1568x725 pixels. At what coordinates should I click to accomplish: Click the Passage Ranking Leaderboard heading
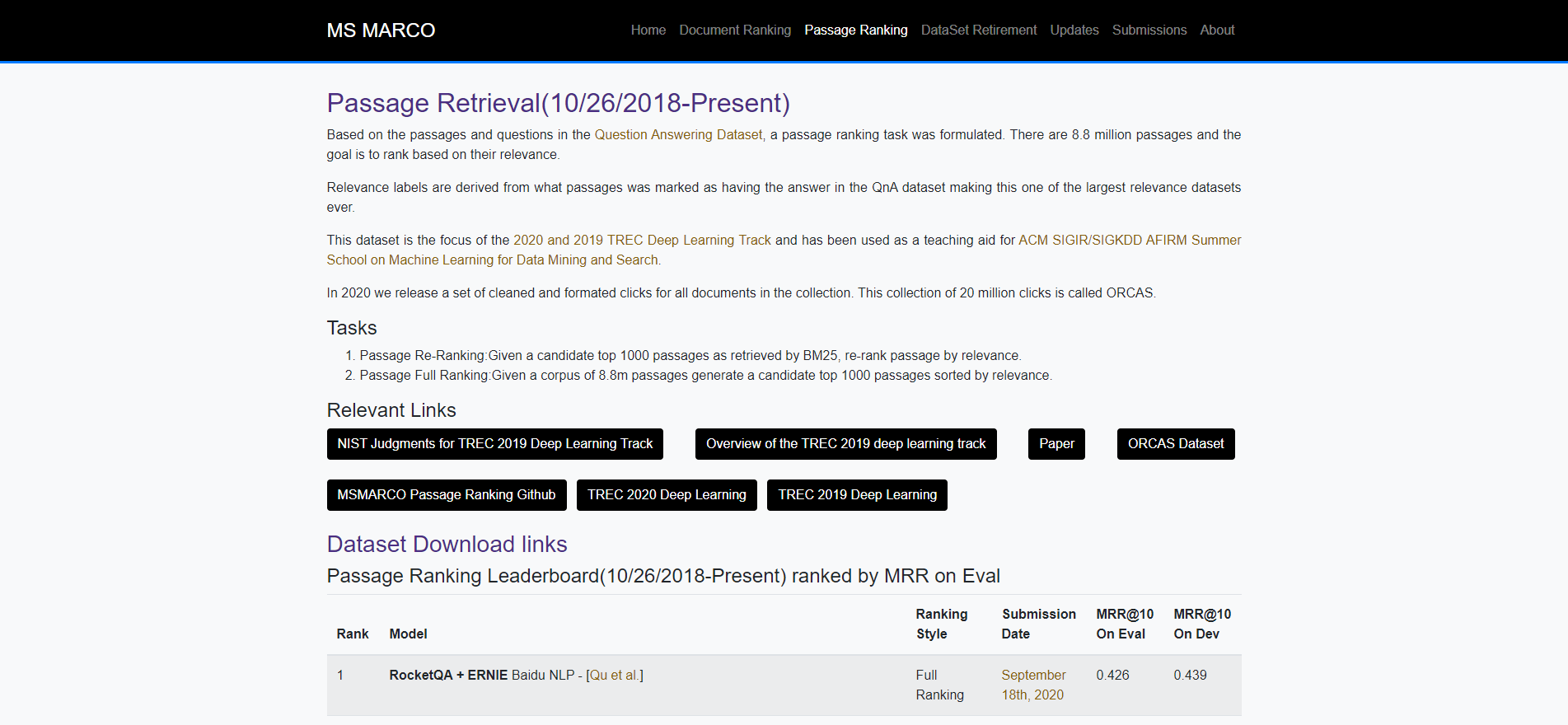[x=663, y=576]
